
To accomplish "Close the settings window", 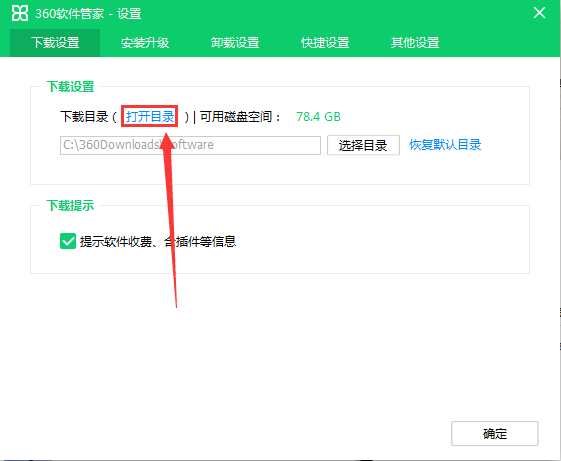I will click(x=539, y=13).
